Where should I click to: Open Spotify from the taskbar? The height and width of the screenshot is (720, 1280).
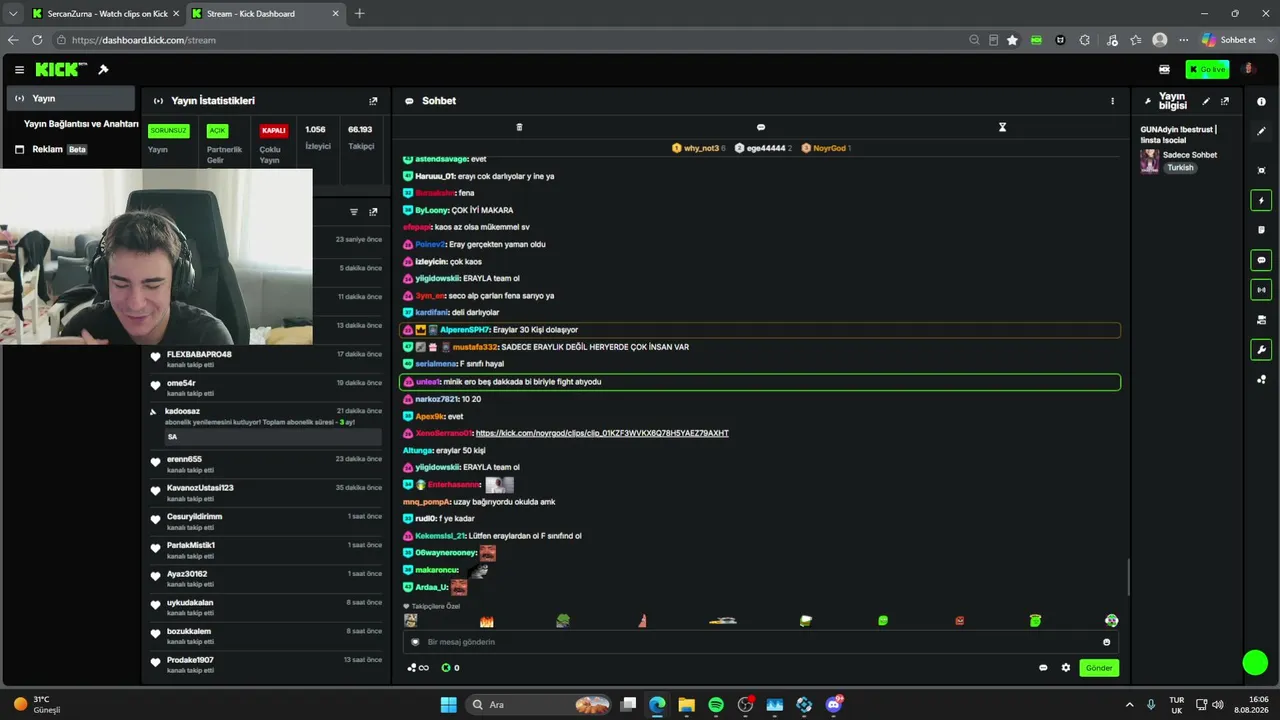point(716,705)
